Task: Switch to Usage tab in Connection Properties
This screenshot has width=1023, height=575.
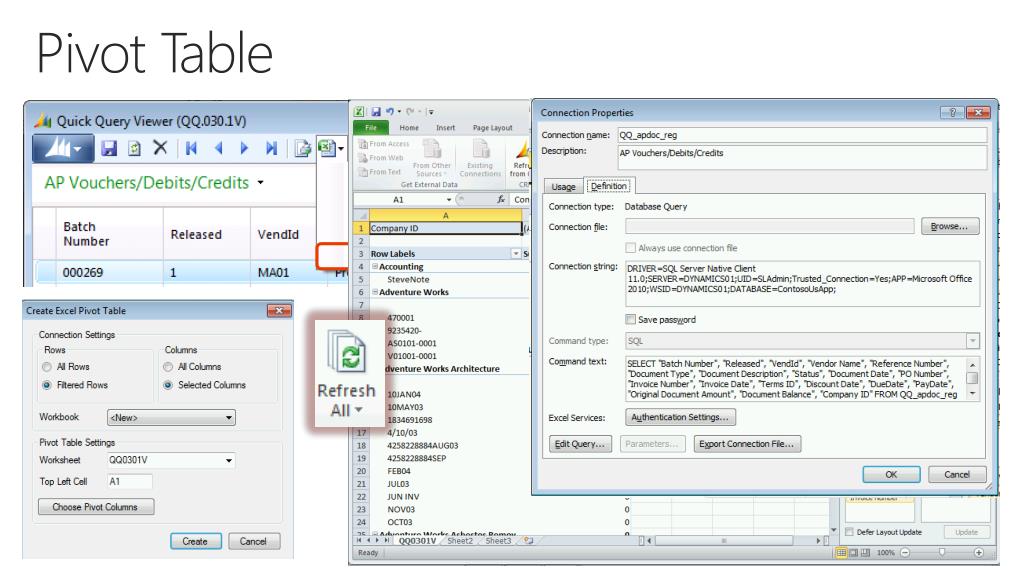Action: (x=564, y=187)
